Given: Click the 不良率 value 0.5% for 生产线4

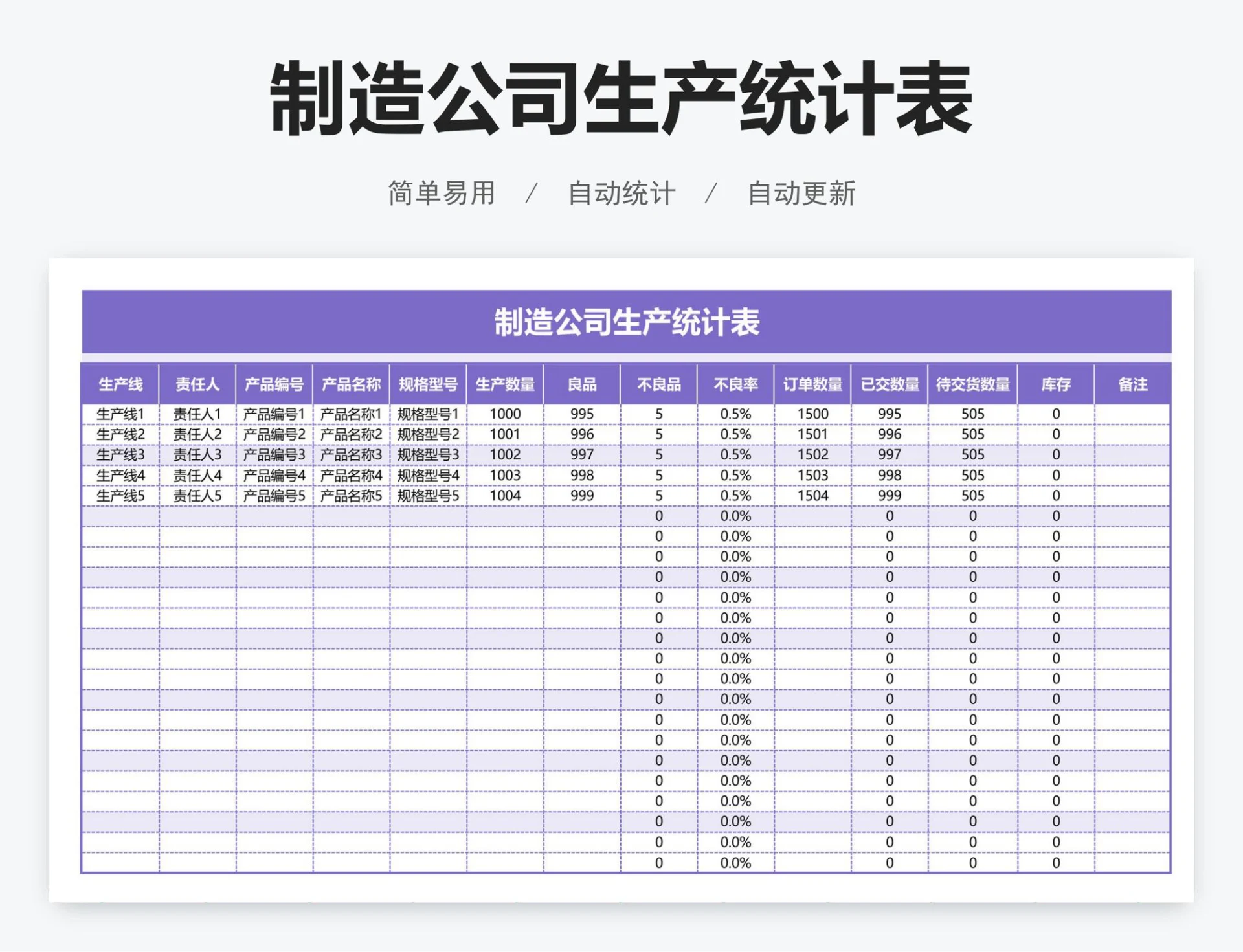Looking at the screenshot, I should pos(736,475).
